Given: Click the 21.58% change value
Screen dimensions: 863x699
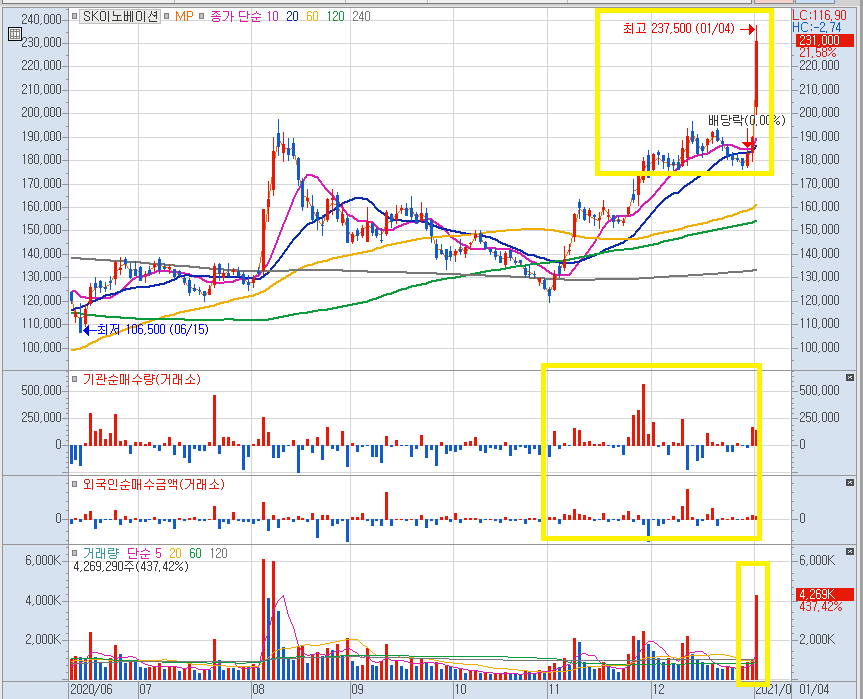Looking at the screenshot, I should click(817, 52).
